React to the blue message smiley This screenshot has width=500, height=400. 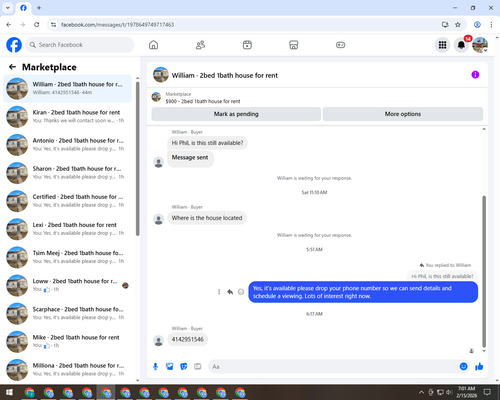[241, 292]
